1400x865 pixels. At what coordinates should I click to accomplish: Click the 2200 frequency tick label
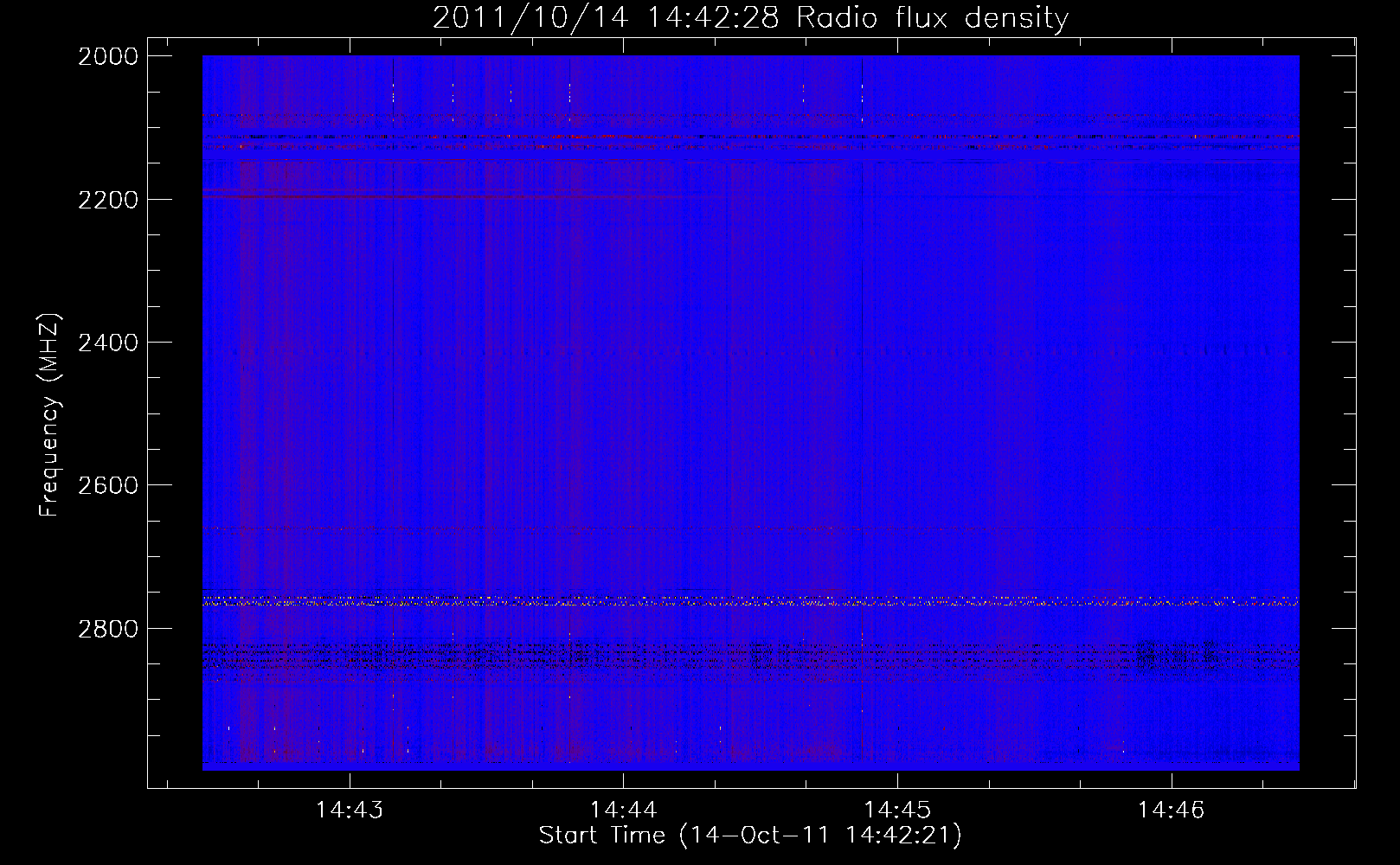pyautogui.click(x=108, y=200)
